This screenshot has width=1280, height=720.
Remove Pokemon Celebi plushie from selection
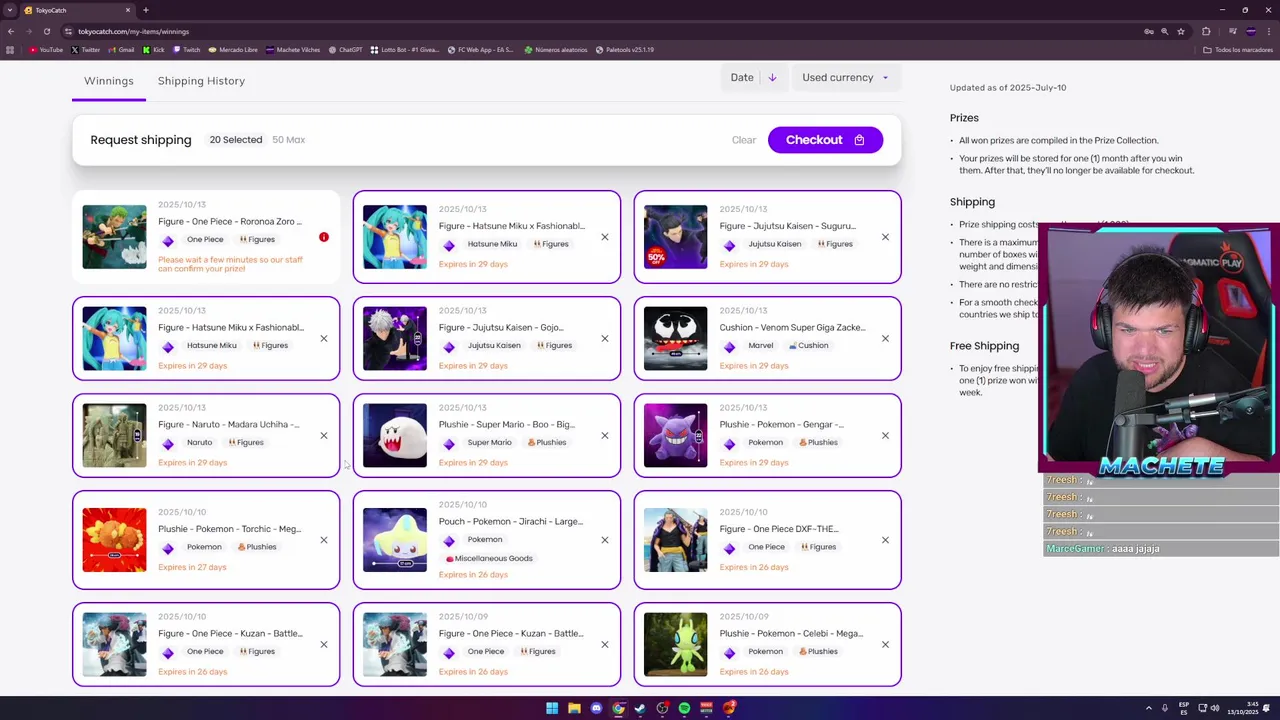pyautogui.click(x=885, y=644)
